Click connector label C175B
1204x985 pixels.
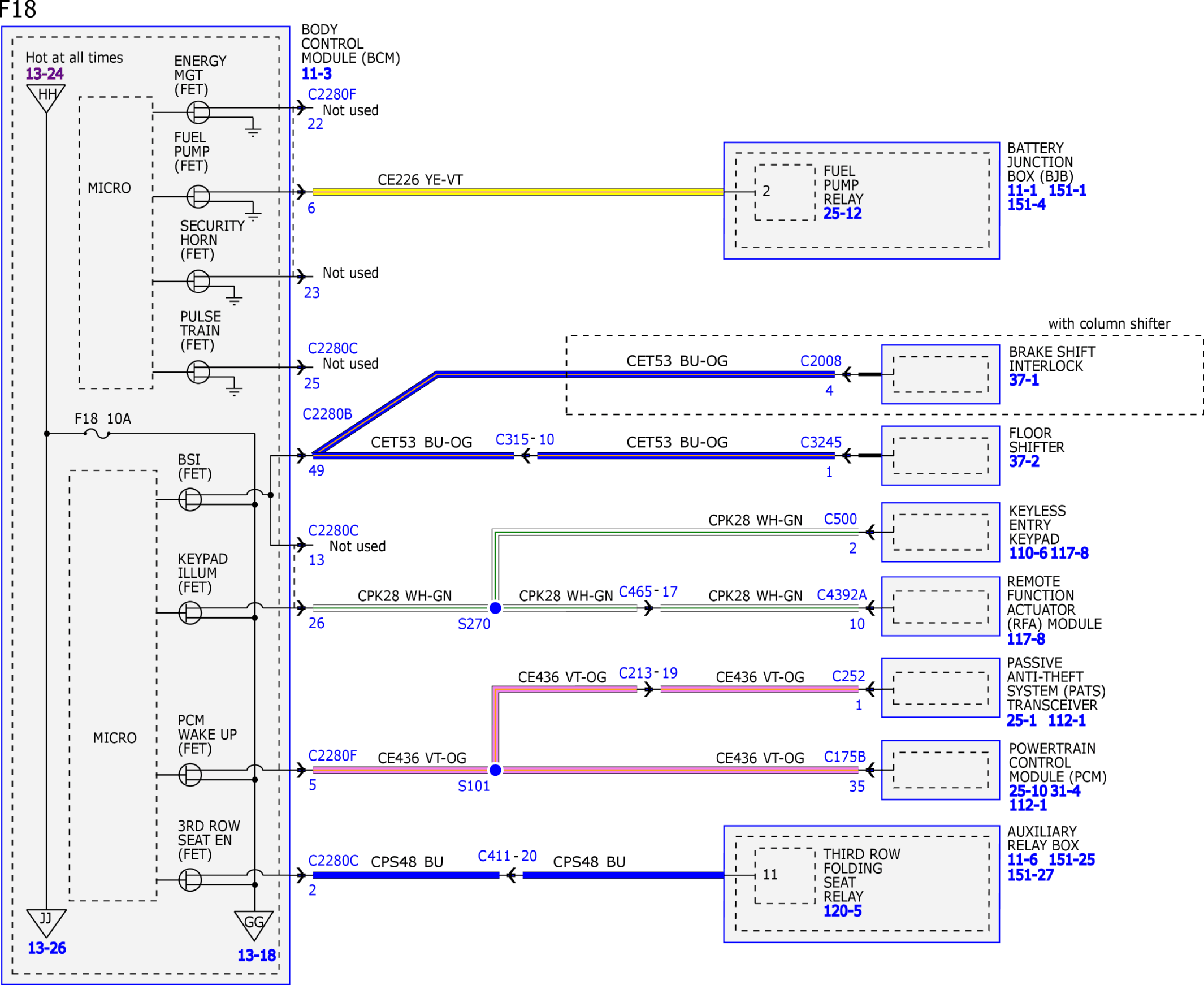tap(844, 757)
